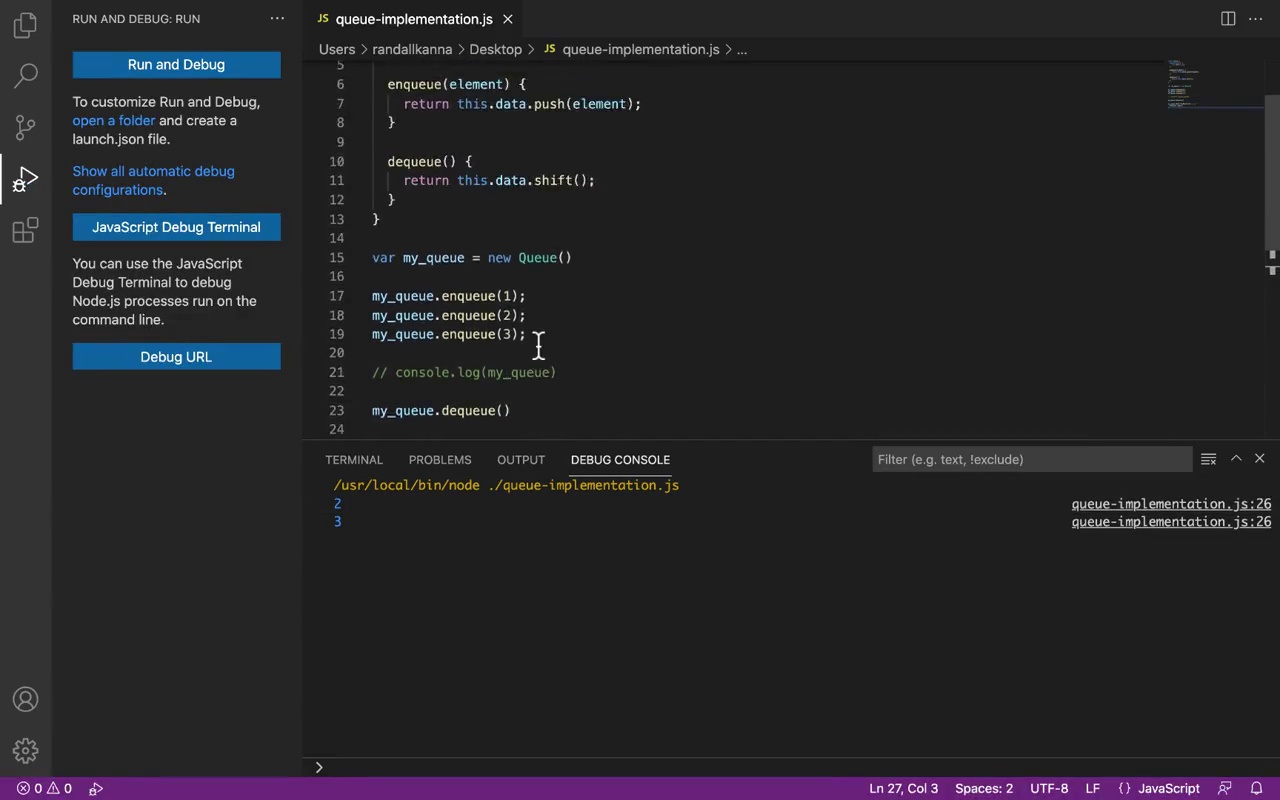Select the DEBUG CONSOLE panel tab
1280x800 pixels.
pos(620,460)
